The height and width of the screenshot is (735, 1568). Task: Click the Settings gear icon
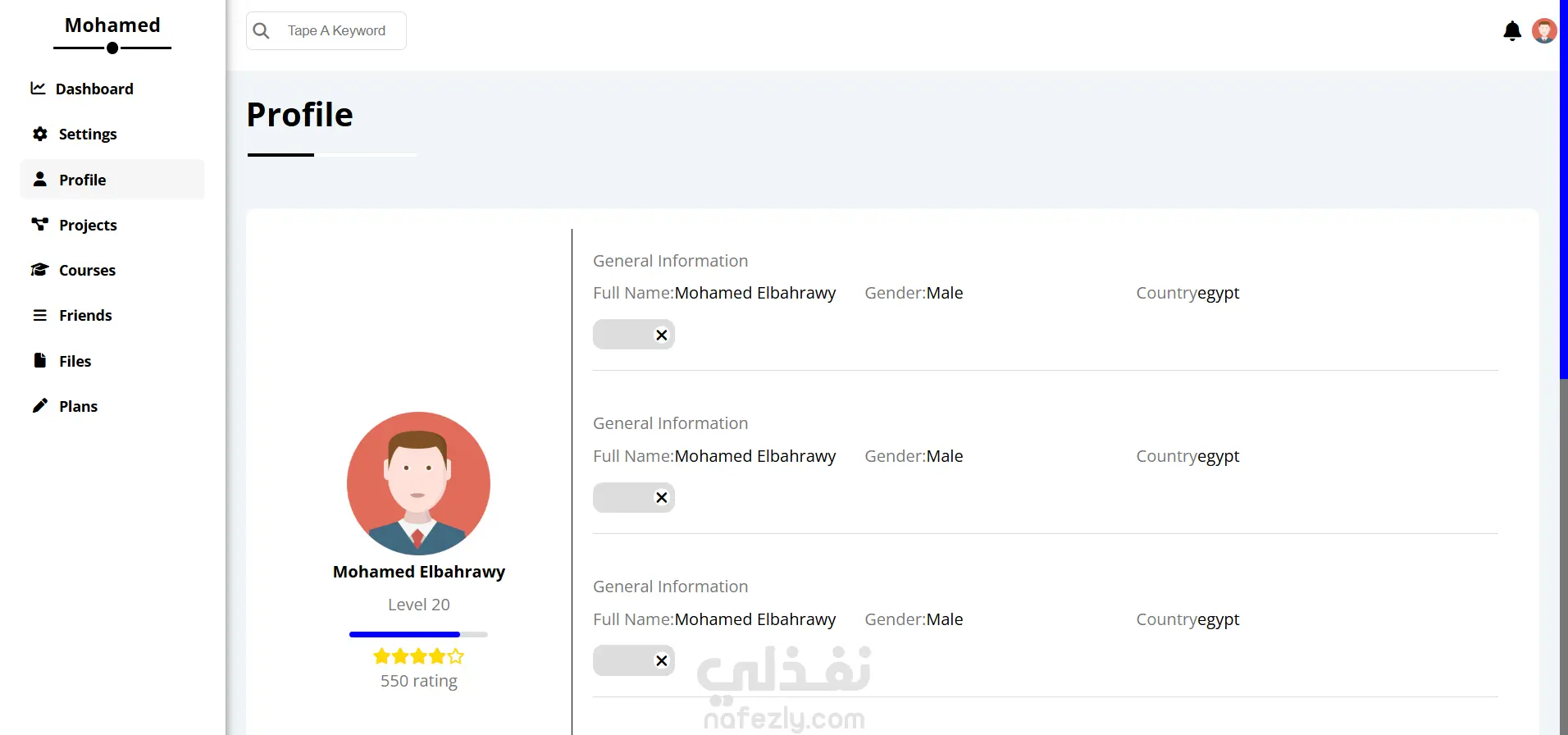39,134
